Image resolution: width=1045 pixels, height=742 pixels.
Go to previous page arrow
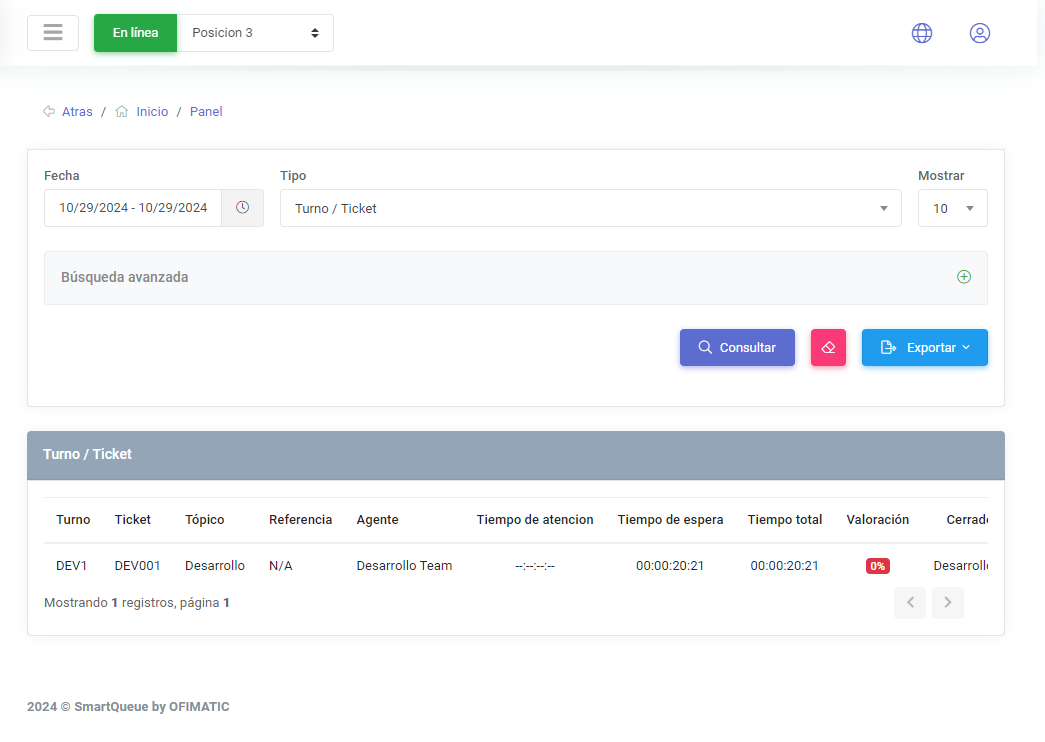pyautogui.click(x=909, y=603)
